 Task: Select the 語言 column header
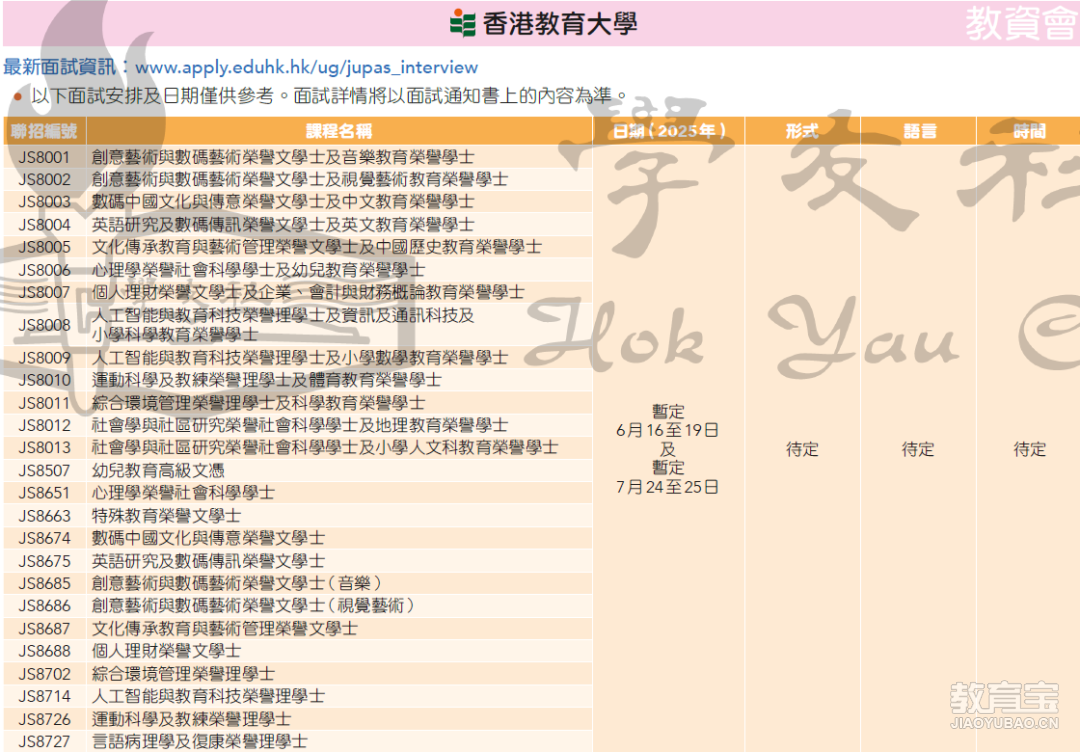pyautogui.click(x=918, y=131)
